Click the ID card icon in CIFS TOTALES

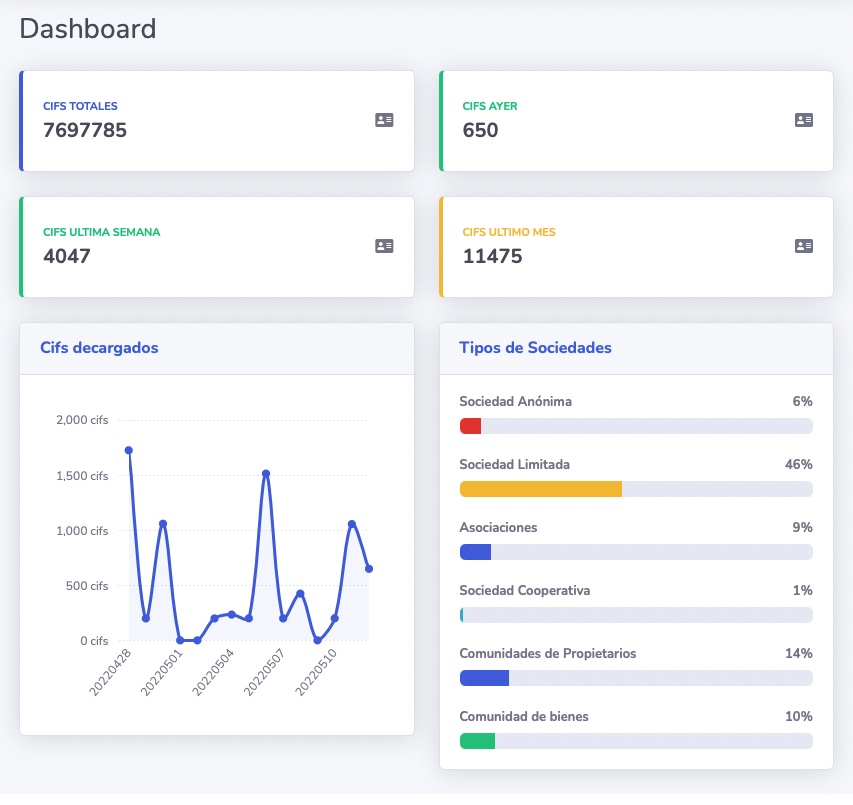pos(384,120)
